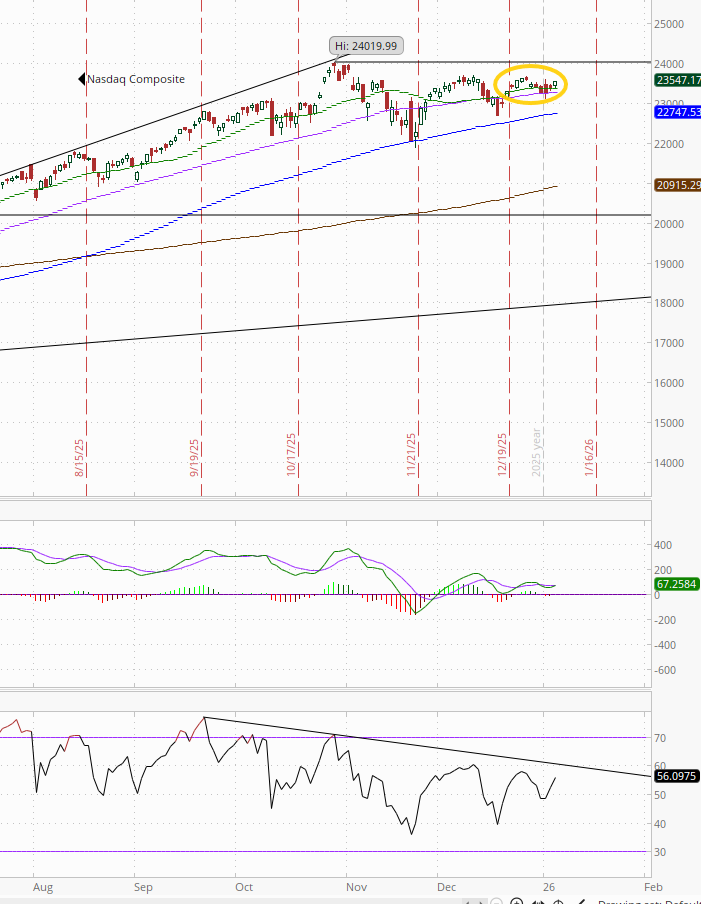This screenshot has height=904, width=701.
Task: Select the 12/19/25 vertical date label
Action: [502, 455]
